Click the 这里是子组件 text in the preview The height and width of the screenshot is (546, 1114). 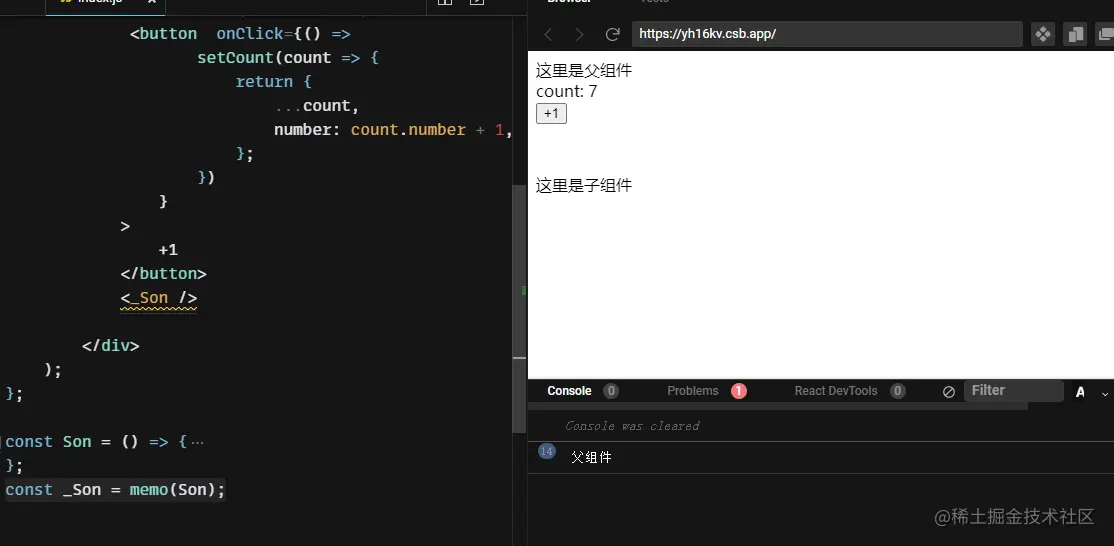pyautogui.click(x=583, y=186)
